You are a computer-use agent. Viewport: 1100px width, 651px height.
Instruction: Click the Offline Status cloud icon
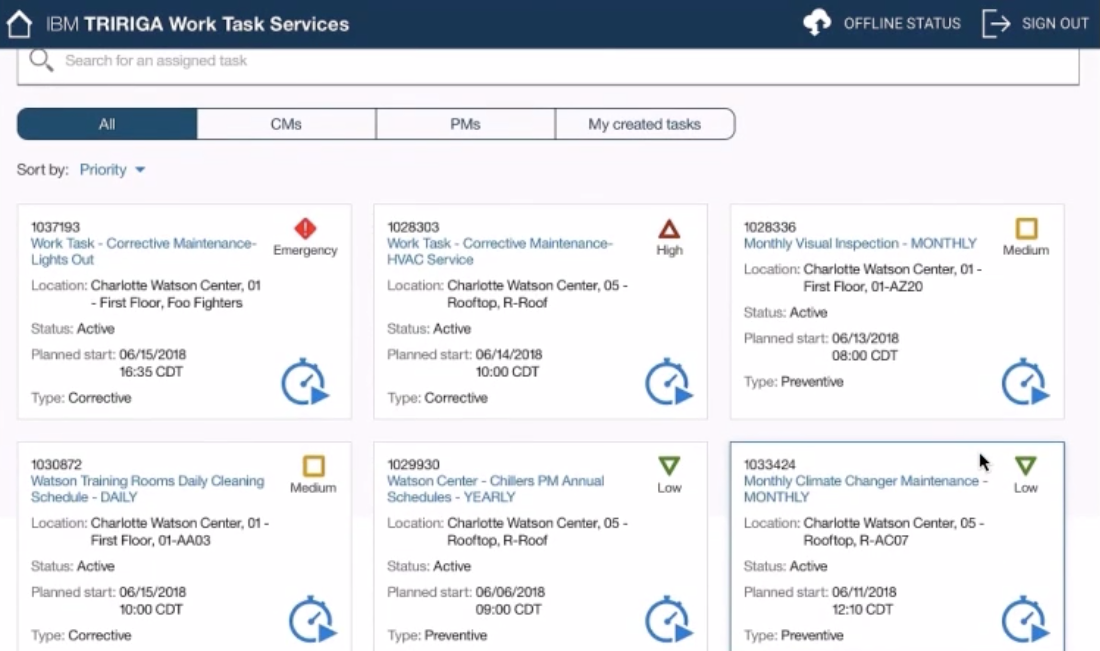pos(817,24)
